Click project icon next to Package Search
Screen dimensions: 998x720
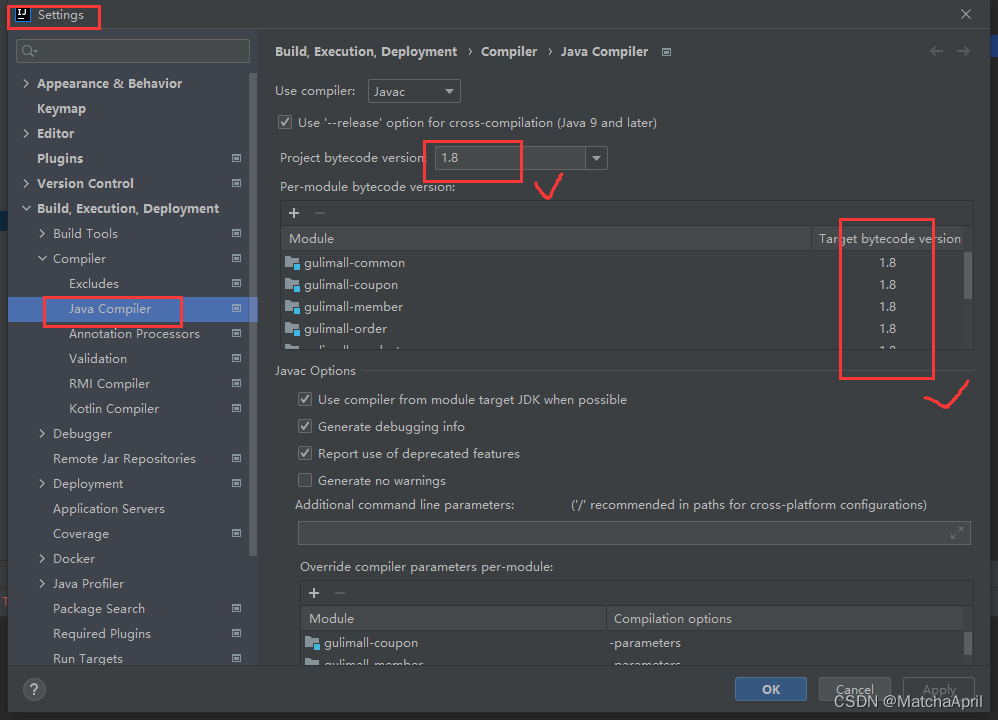click(x=236, y=609)
